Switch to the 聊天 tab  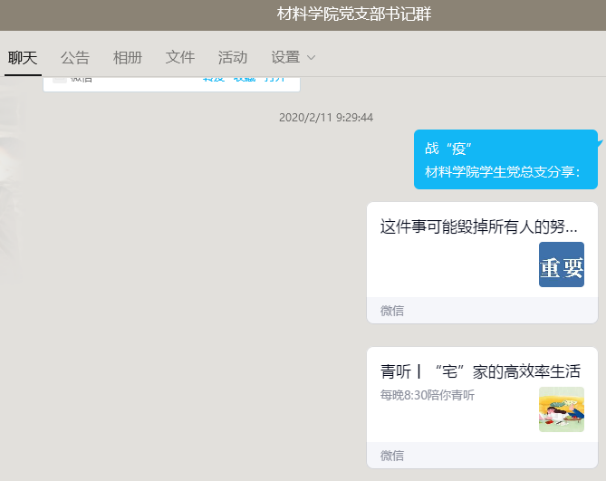[22, 57]
